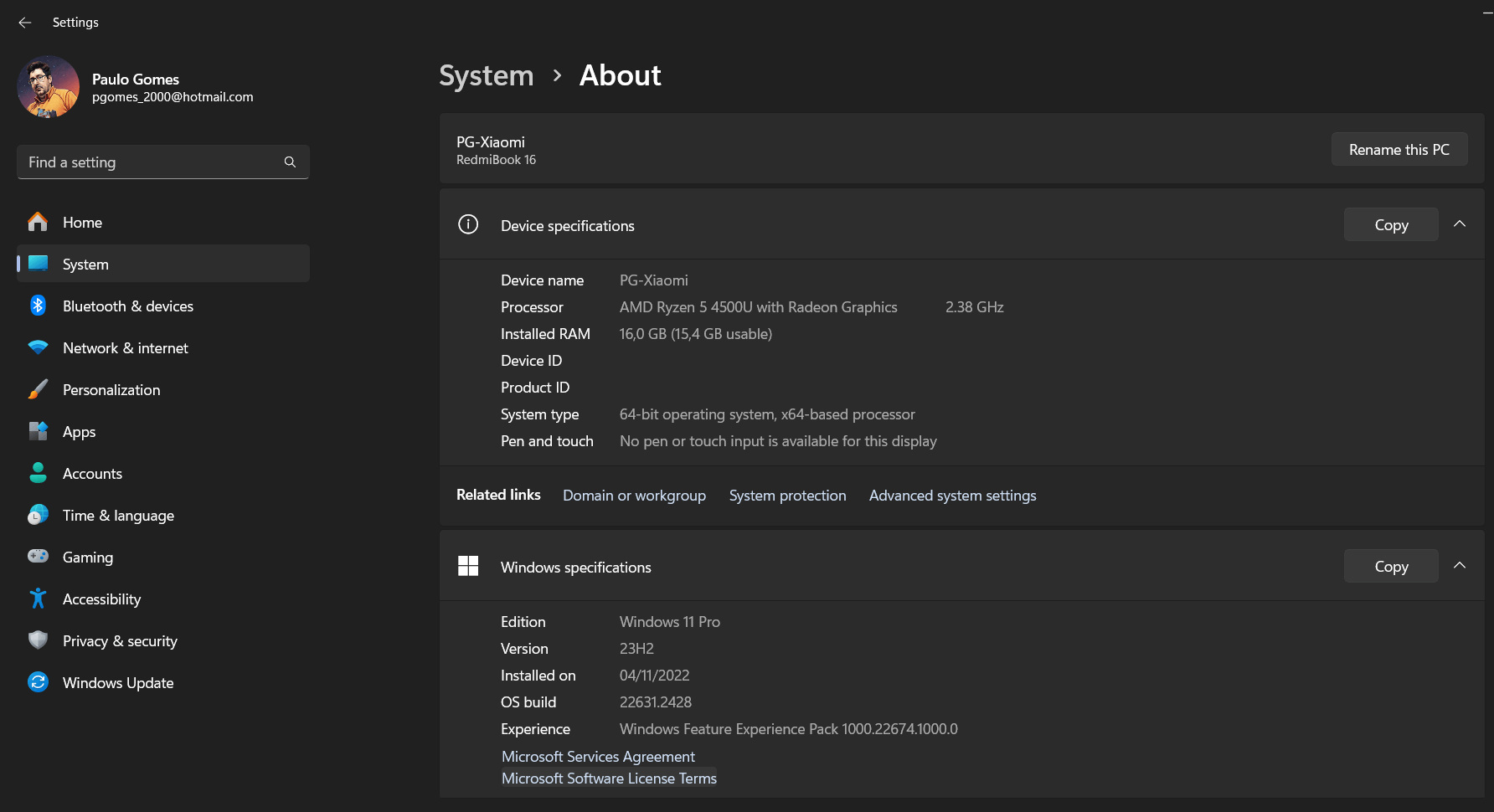Copy the Windows specifications

(1391, 566)
